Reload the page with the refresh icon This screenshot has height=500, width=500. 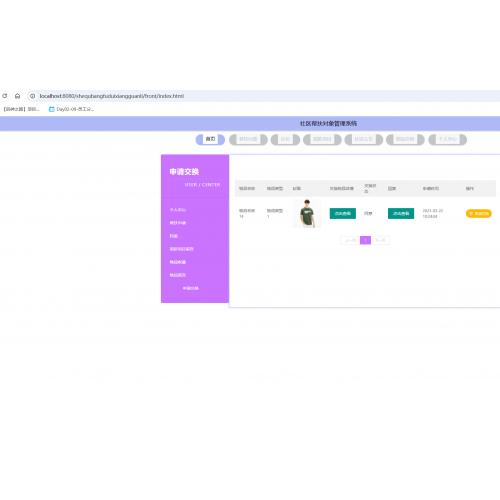(5, 96)
